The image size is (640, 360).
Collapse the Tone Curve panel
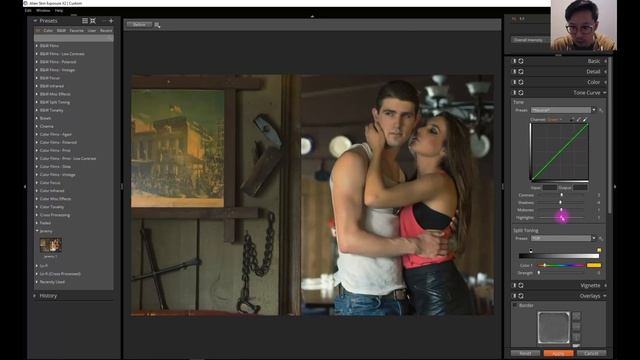tap(605, 93)
